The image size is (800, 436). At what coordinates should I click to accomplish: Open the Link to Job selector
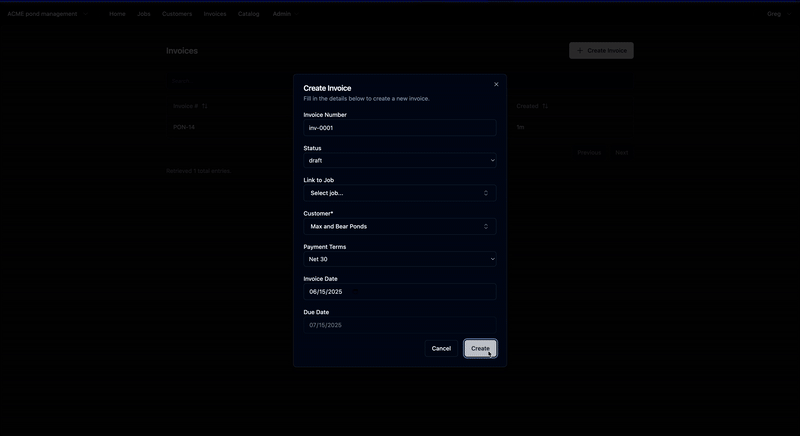(399, 193)
